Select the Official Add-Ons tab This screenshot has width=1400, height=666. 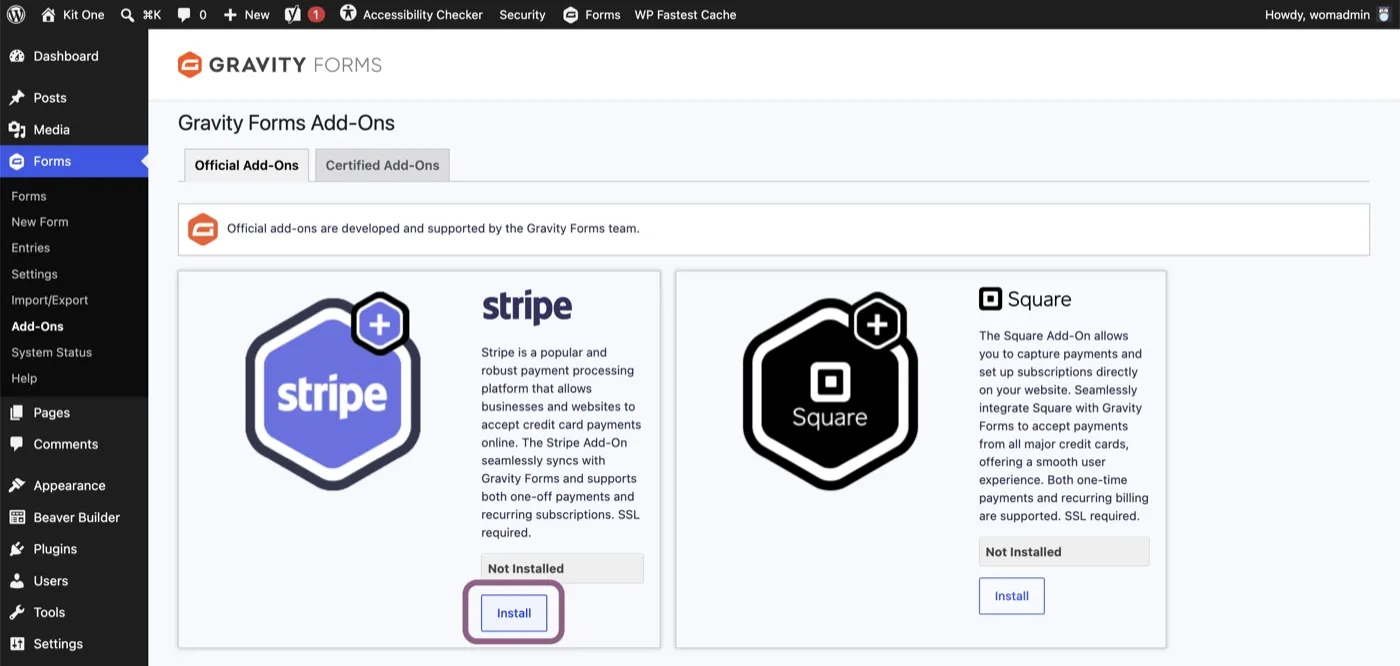(246, 165)
